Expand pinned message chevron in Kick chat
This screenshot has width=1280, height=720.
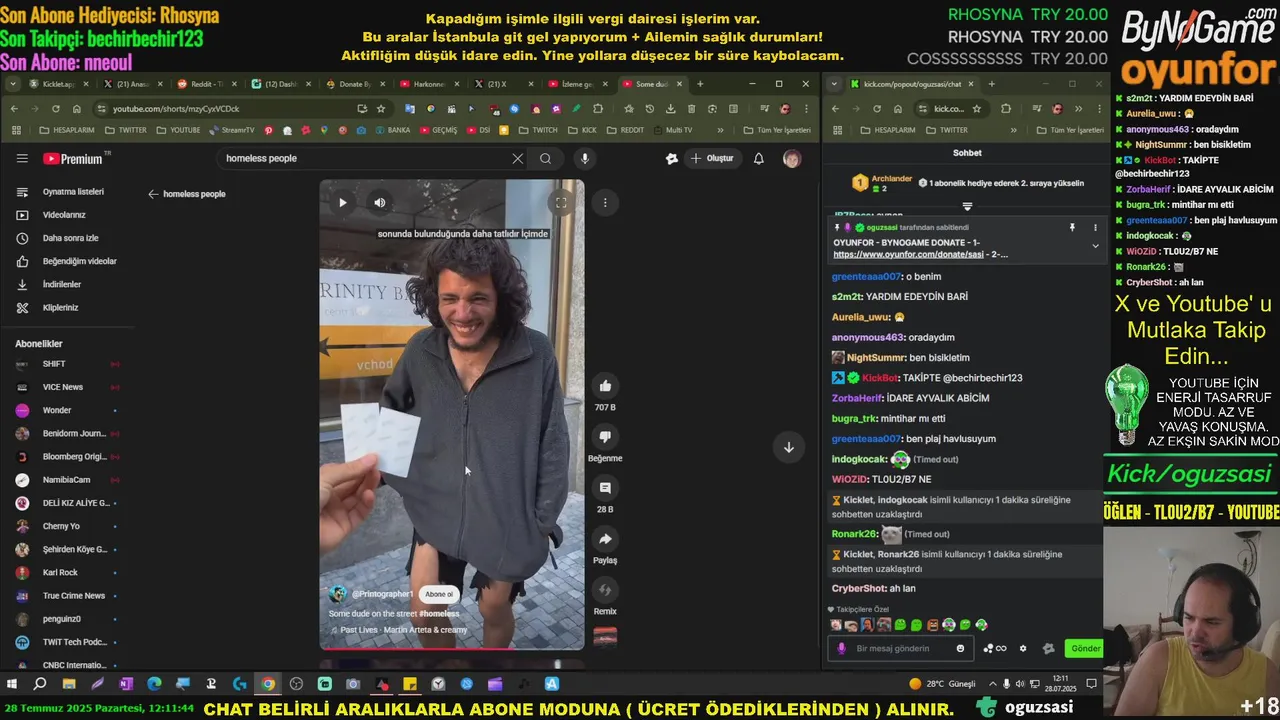(1095, 246)
